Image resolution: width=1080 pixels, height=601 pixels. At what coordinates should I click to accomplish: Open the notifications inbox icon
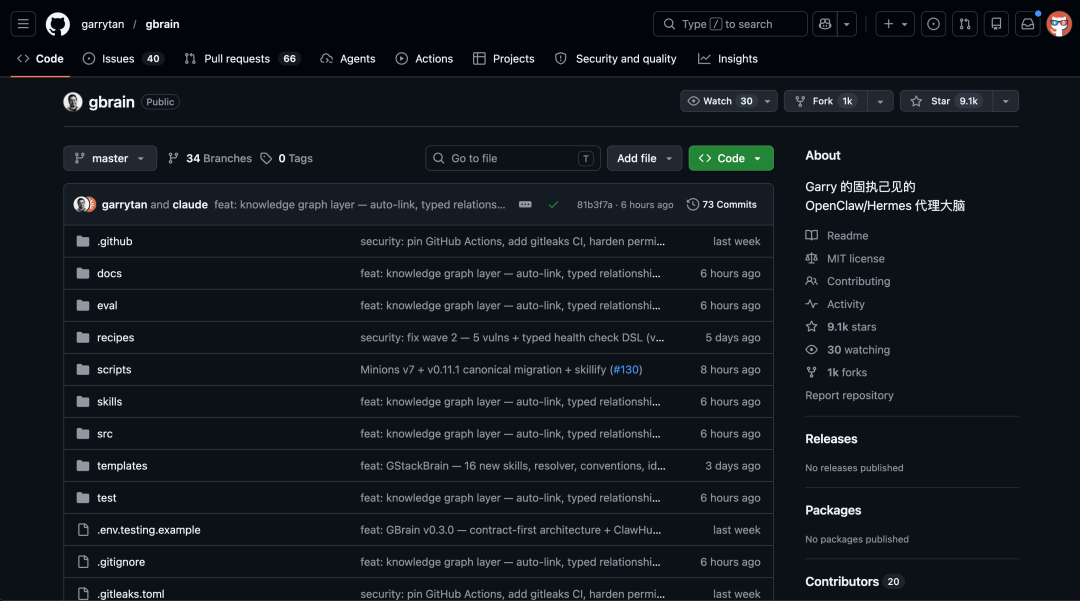1027,24
